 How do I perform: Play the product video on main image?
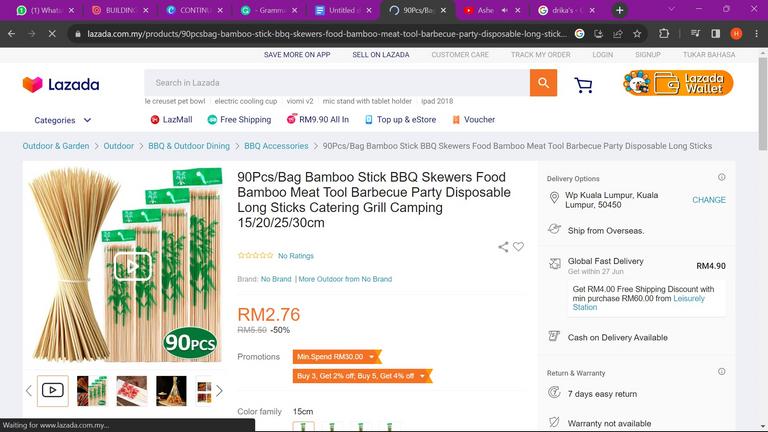point(132,266)
